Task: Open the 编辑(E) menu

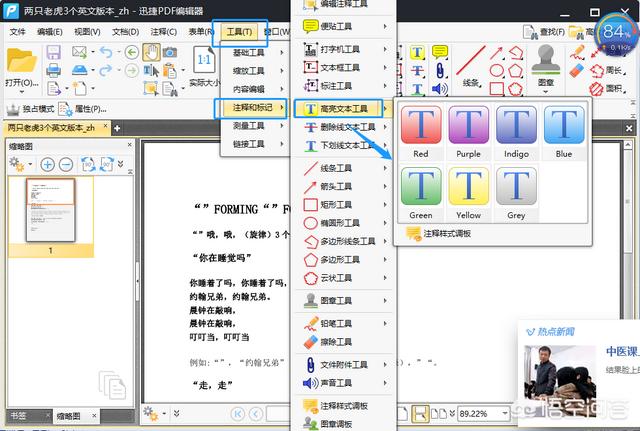Action: [49, 32]
